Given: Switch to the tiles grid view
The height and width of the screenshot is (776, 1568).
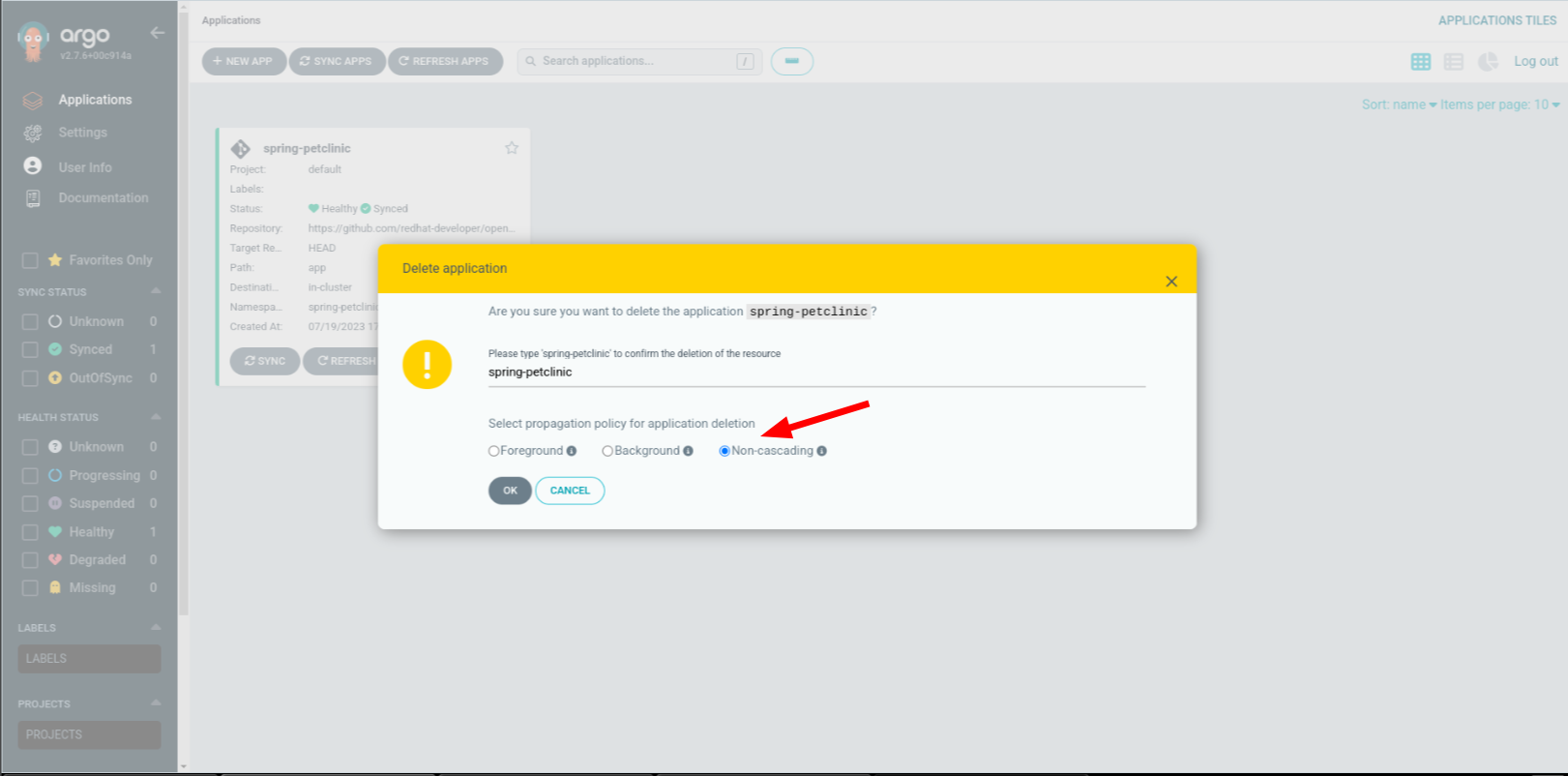Looking at the screenshot, I should (1420, 62).
